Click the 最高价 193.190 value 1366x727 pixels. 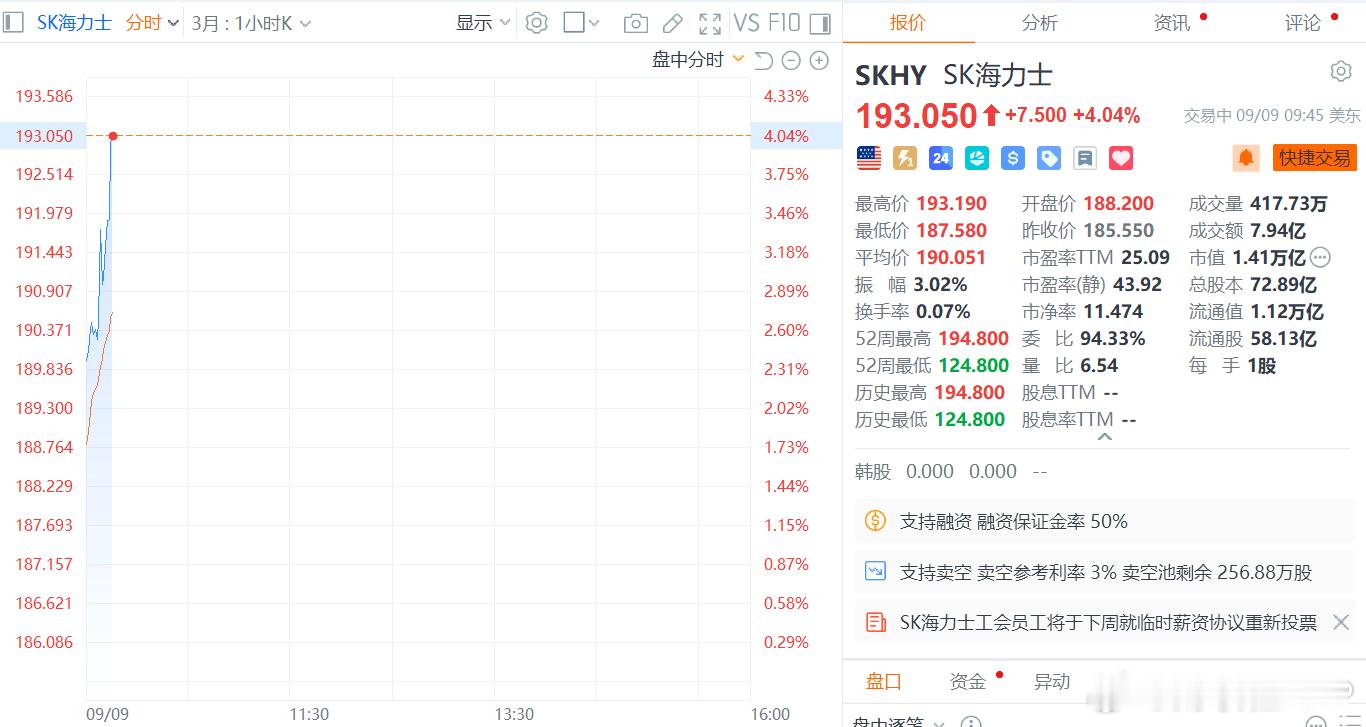[951, 203]
